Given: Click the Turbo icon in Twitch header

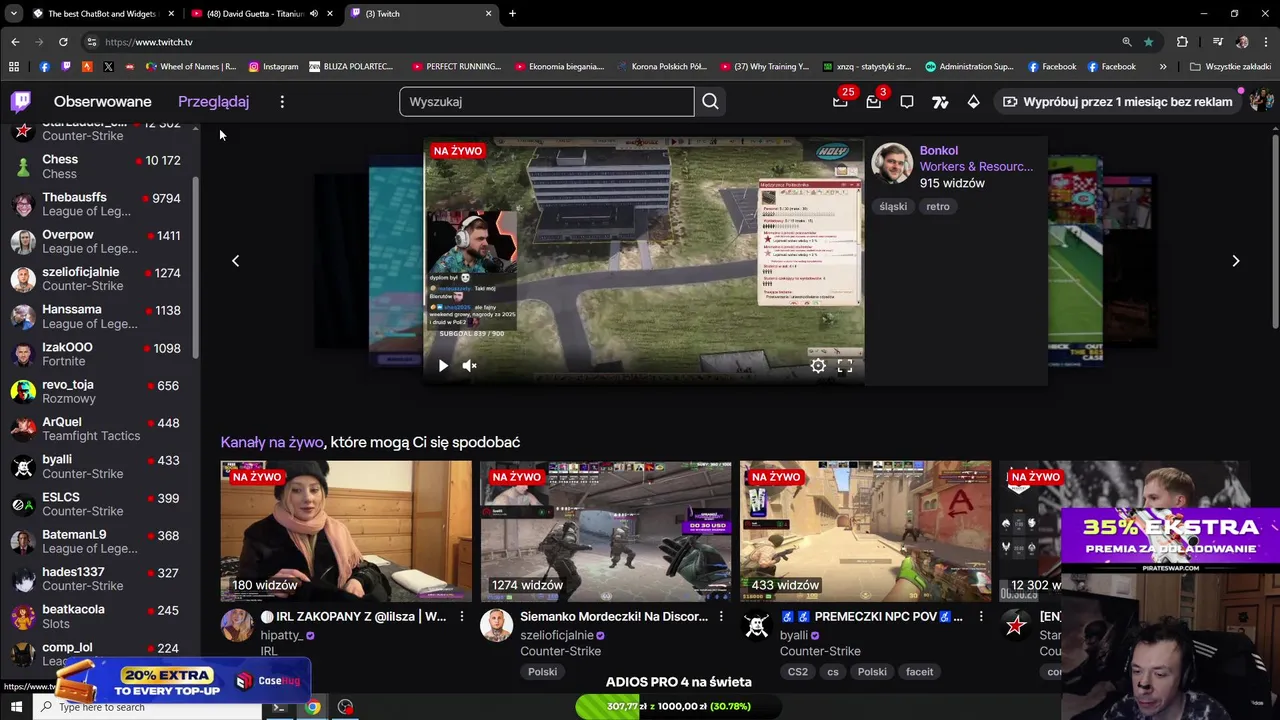Looking at the screenshot, I should (940, 102).
